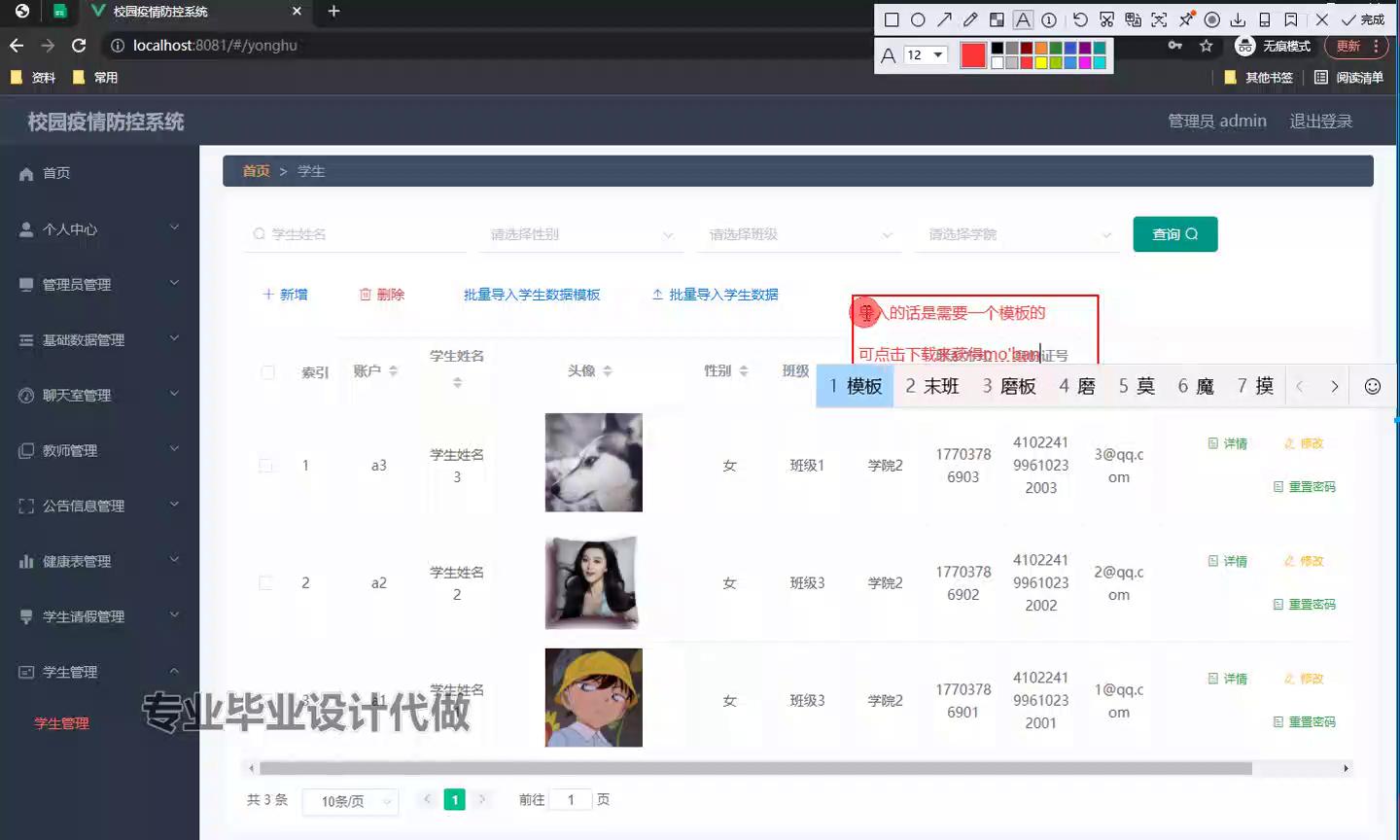Undo the last annotation
The width and height of the screenshot is (1400, 840).
click(1080, 19)
